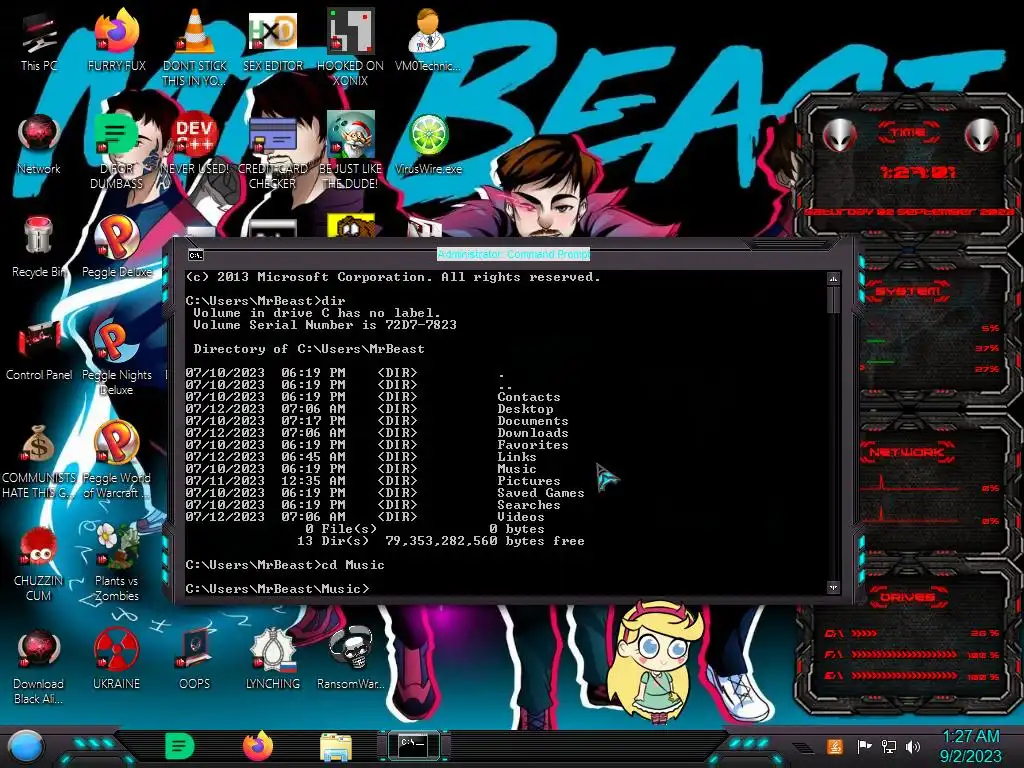Open the HOOKED ON XONIX shortcut
The height and width of the screenshot is (768, 1024).
coord(351,48)
